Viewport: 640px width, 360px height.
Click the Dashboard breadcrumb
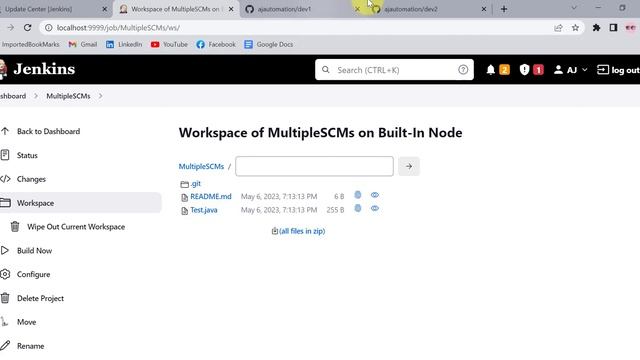coord(13,96)
